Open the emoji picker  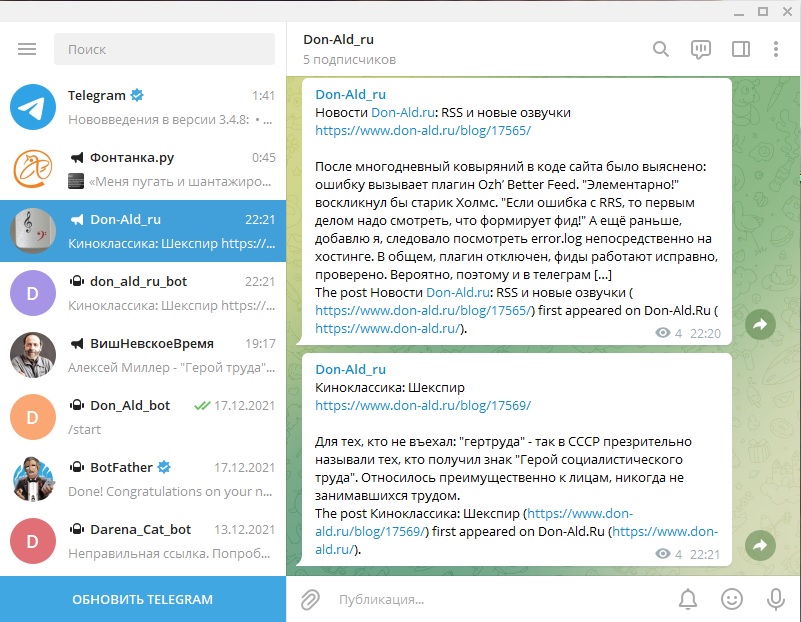pos(732,599)
